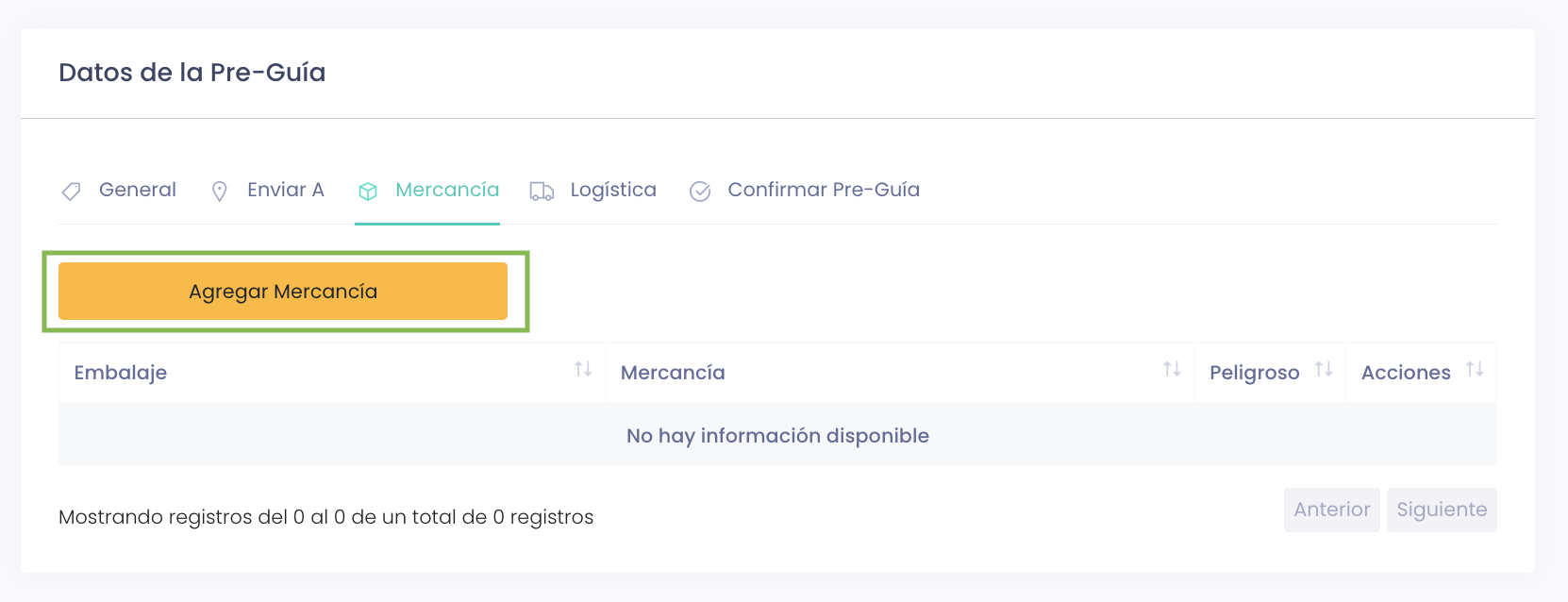1568x602 pixels.
Task: Click the Embalaje column header label
Action: point(121,373)
